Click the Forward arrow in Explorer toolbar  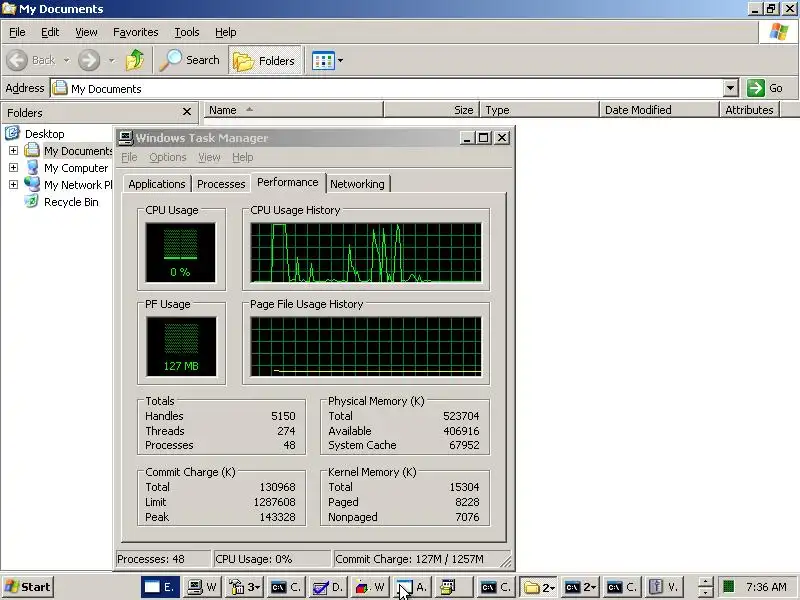pyautogui.click(x=89, y=60)
